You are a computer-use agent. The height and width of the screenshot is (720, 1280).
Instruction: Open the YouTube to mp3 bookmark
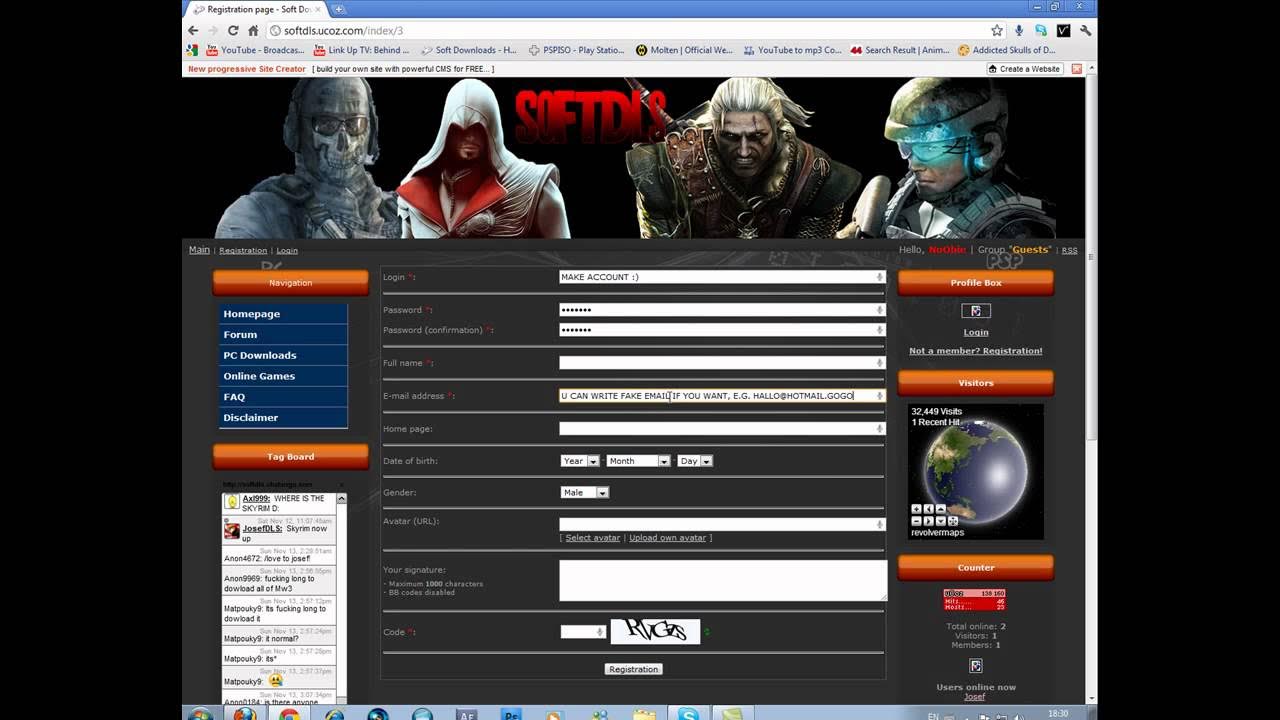coord(792,50)
